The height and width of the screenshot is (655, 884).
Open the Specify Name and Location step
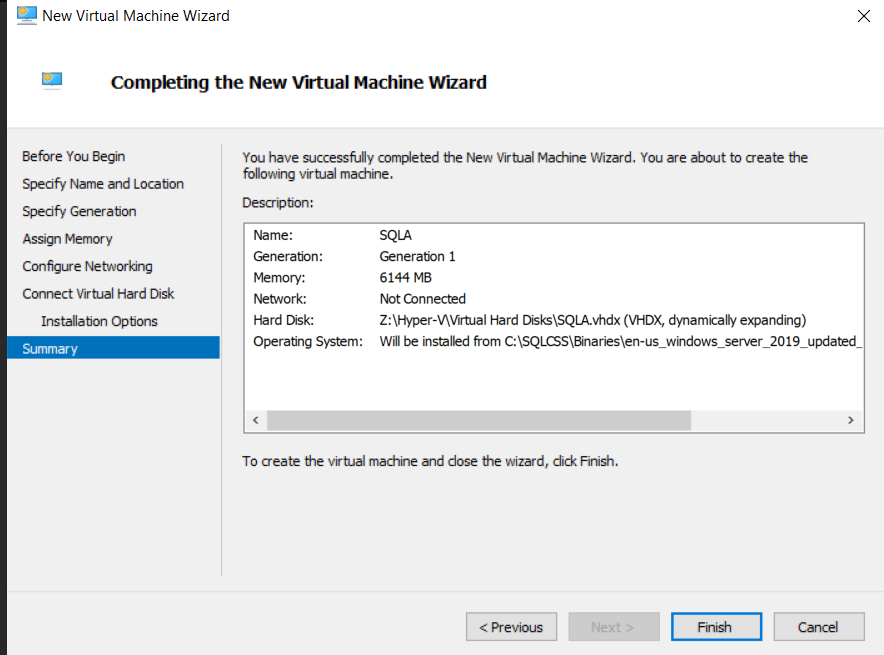tap(103, 184)
